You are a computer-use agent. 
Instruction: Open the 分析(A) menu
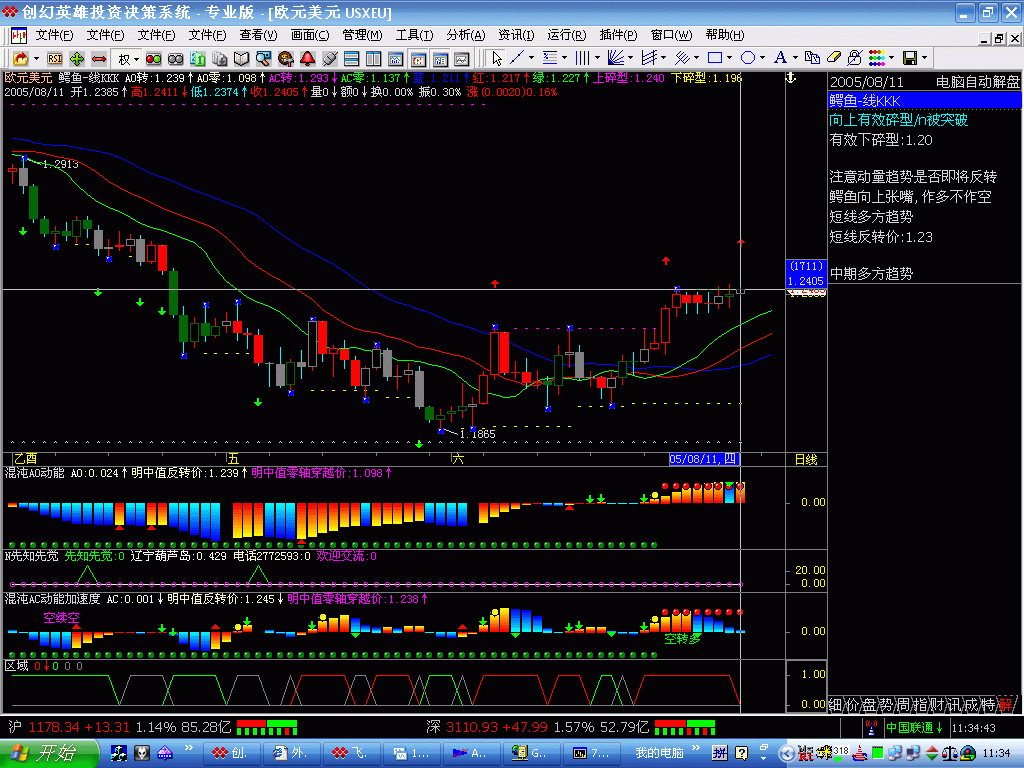[465, 35]
